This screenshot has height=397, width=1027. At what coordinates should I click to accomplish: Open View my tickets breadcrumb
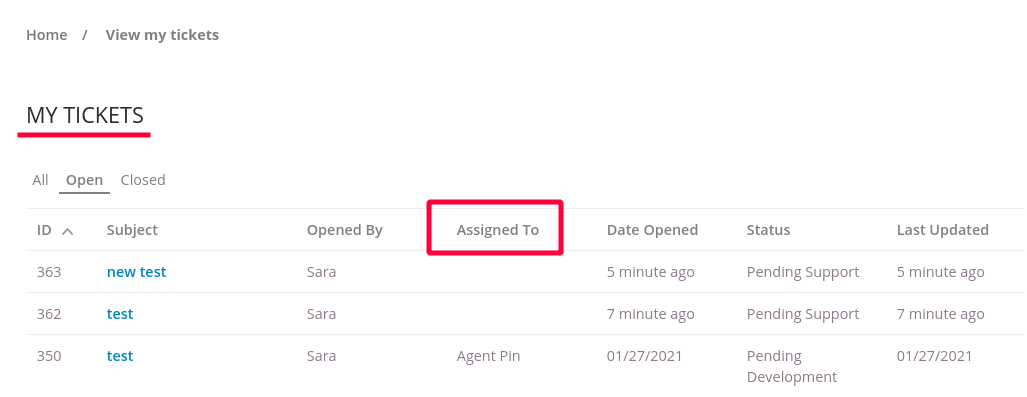(x=162, y=35)
